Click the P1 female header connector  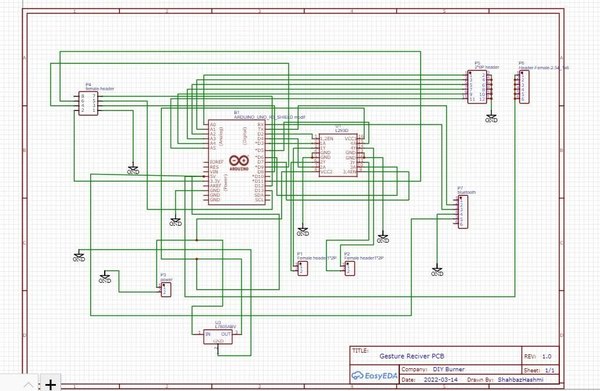tap(303, 268)
